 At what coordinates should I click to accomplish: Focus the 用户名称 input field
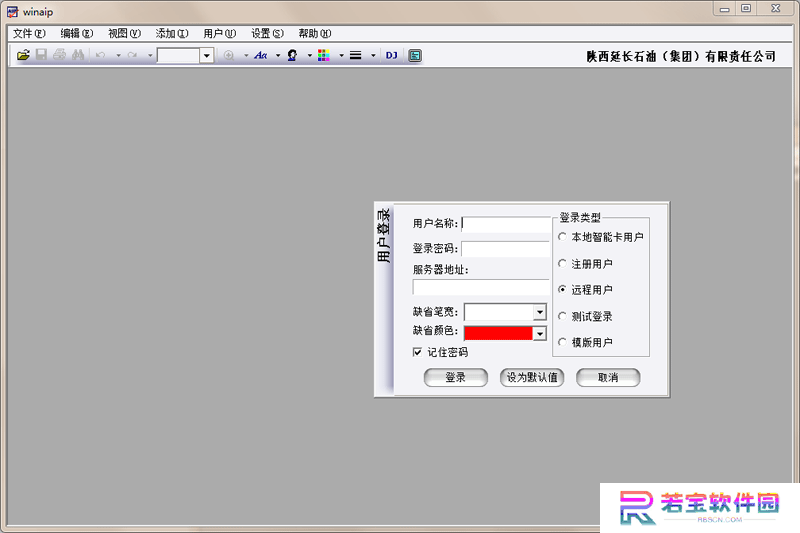pyautogui.click(x=506, y=224)
